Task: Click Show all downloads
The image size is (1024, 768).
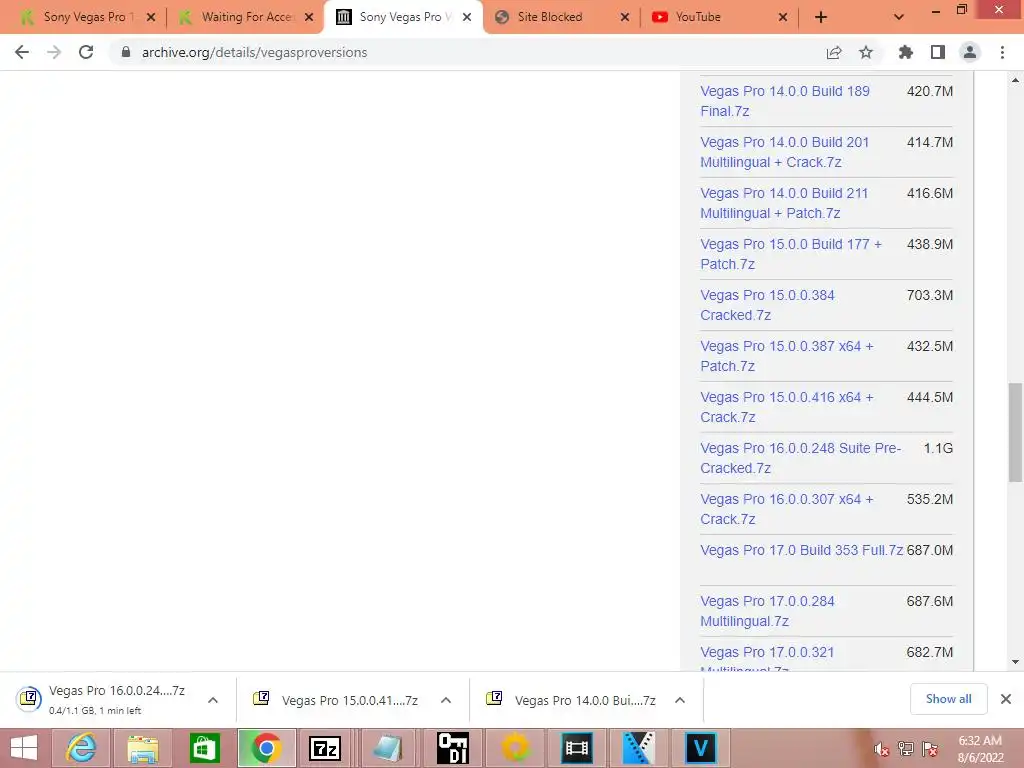Action: [x=948, y=699]
